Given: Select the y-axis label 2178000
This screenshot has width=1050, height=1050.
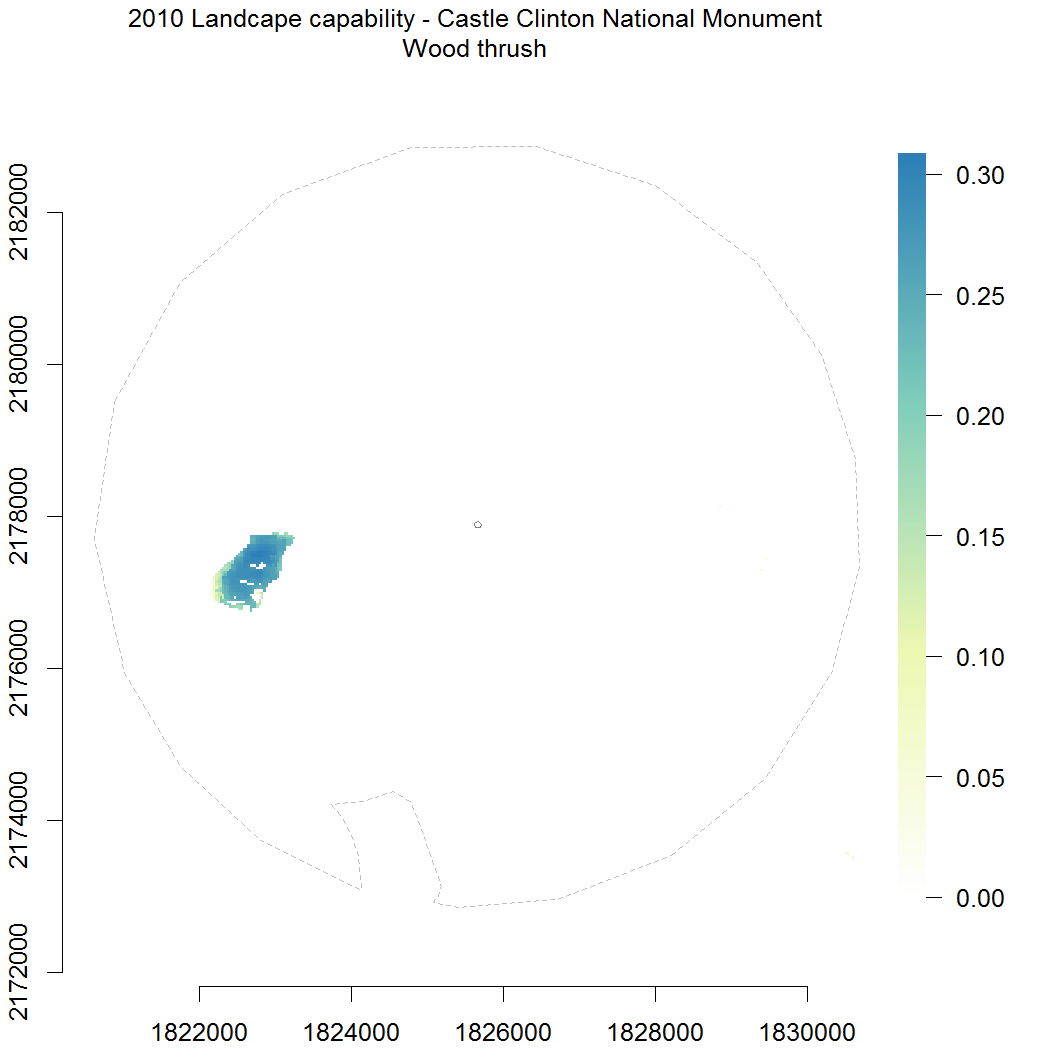Looking at the screenshot, I should click(x=19, y=516).
